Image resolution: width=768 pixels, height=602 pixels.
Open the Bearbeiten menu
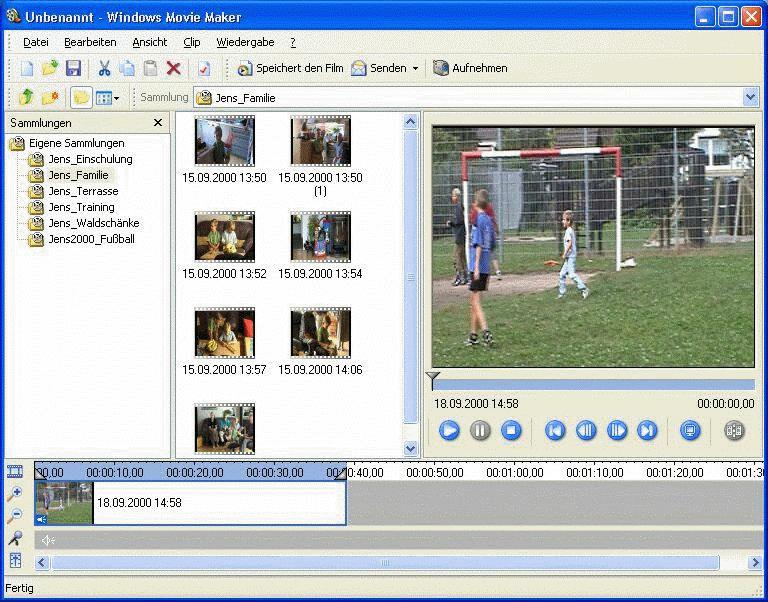[90, 42]
